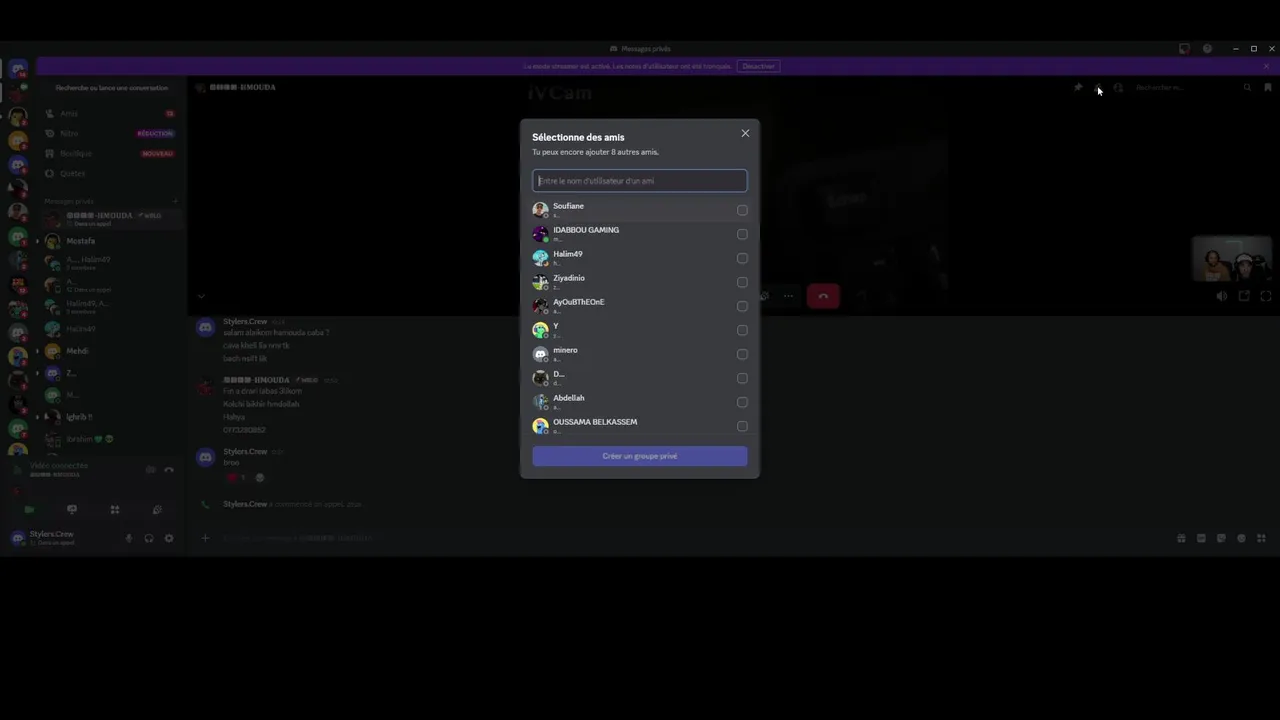Viewport: 1280px width, 720px height.
Task: Deafen with the headphones icon
Action: coord(148,538)
